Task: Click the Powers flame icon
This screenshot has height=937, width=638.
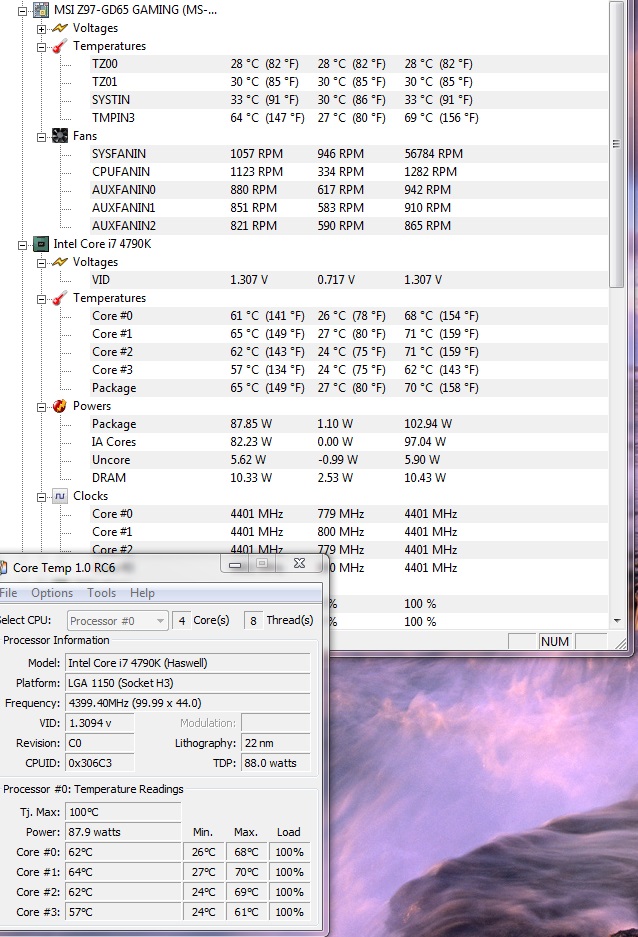Action: [60, 406]
